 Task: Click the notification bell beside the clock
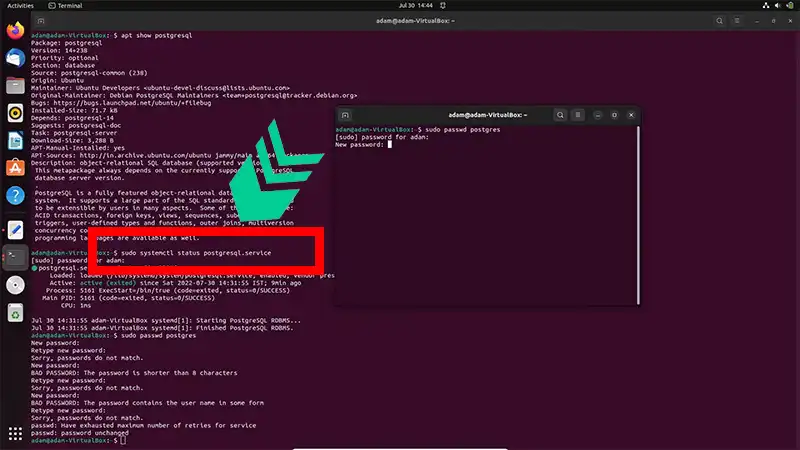coord(443,5)
